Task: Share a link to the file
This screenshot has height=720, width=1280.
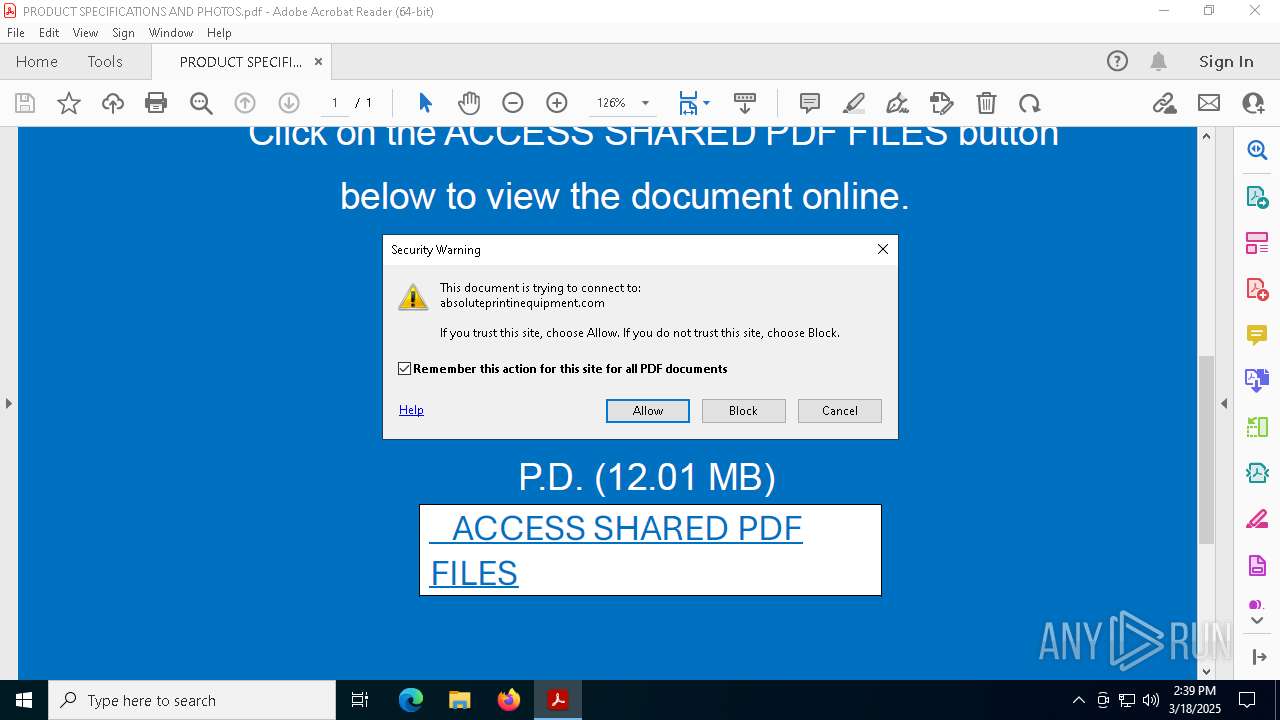Action: pyautogui.click(x=1164, y=103)
